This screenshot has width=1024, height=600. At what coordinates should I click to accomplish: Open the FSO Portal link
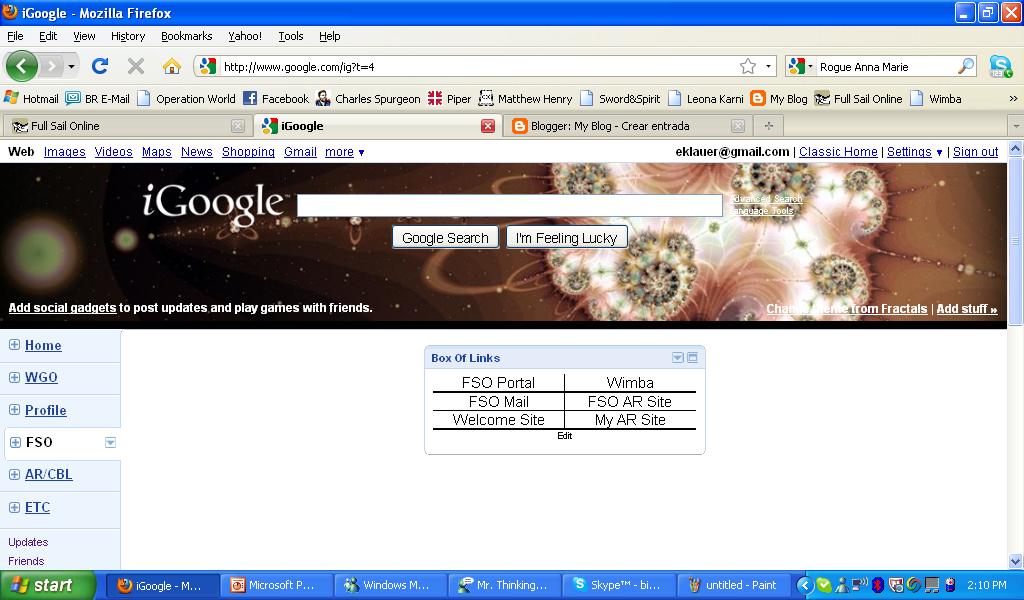pos(498,383)
